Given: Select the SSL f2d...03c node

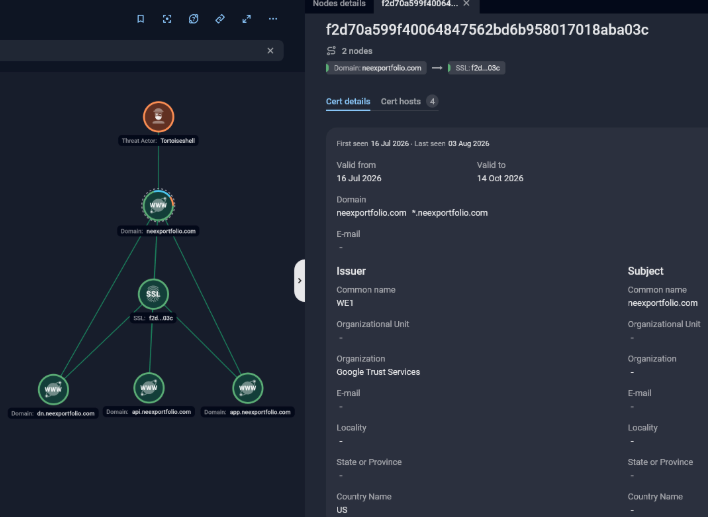Looking at the screenshot, I should click(x=154, y=294).
